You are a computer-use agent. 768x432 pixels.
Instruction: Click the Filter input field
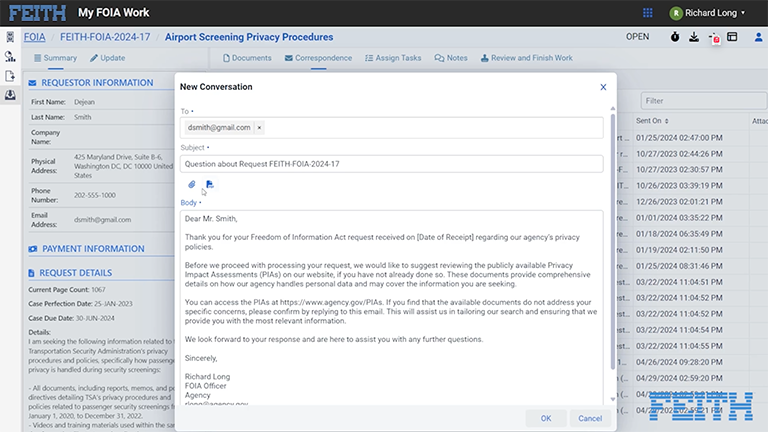click(703, 101)
